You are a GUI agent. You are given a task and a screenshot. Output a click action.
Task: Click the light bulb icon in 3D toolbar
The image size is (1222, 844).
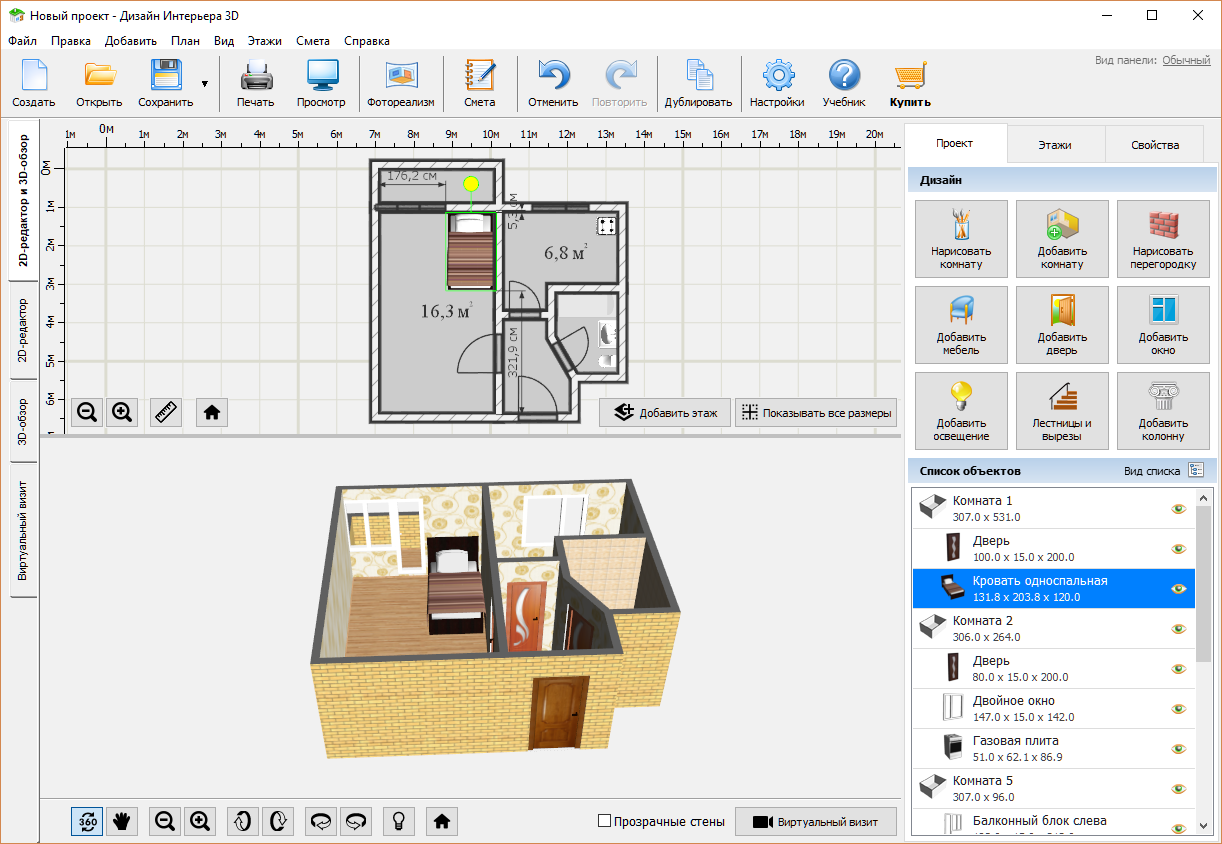(398, 821)
